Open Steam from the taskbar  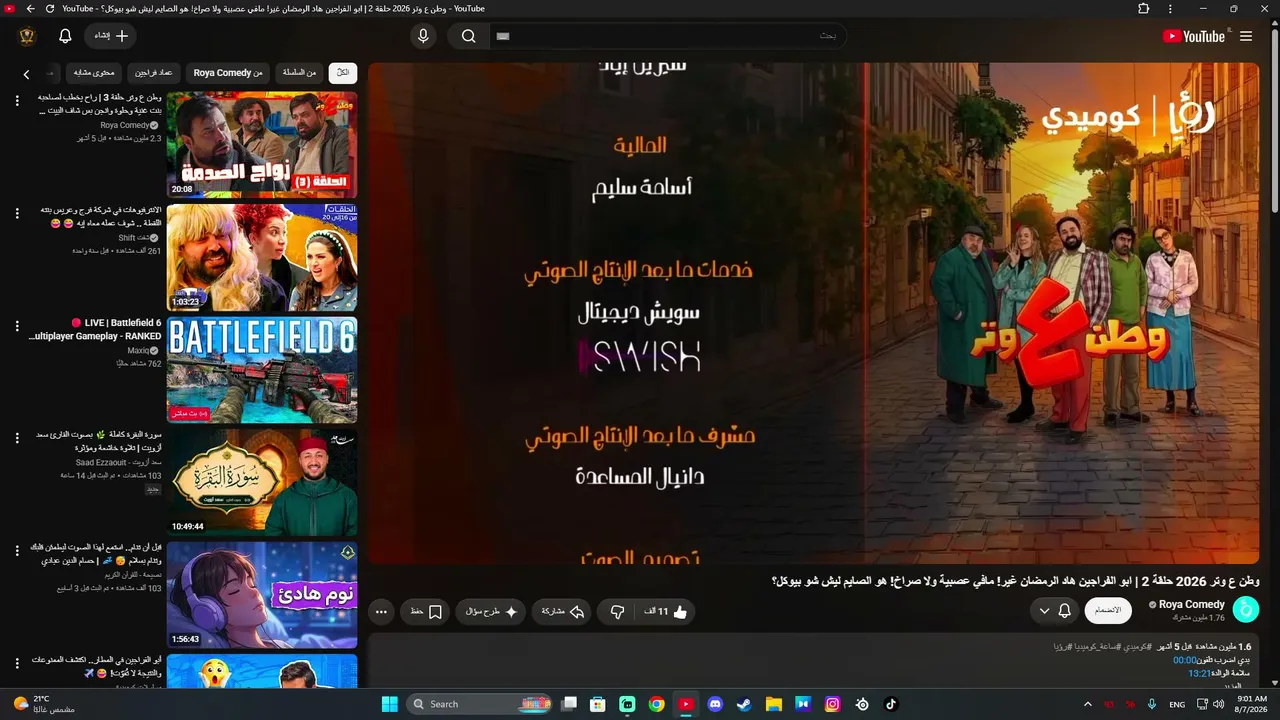pos(744,704)
